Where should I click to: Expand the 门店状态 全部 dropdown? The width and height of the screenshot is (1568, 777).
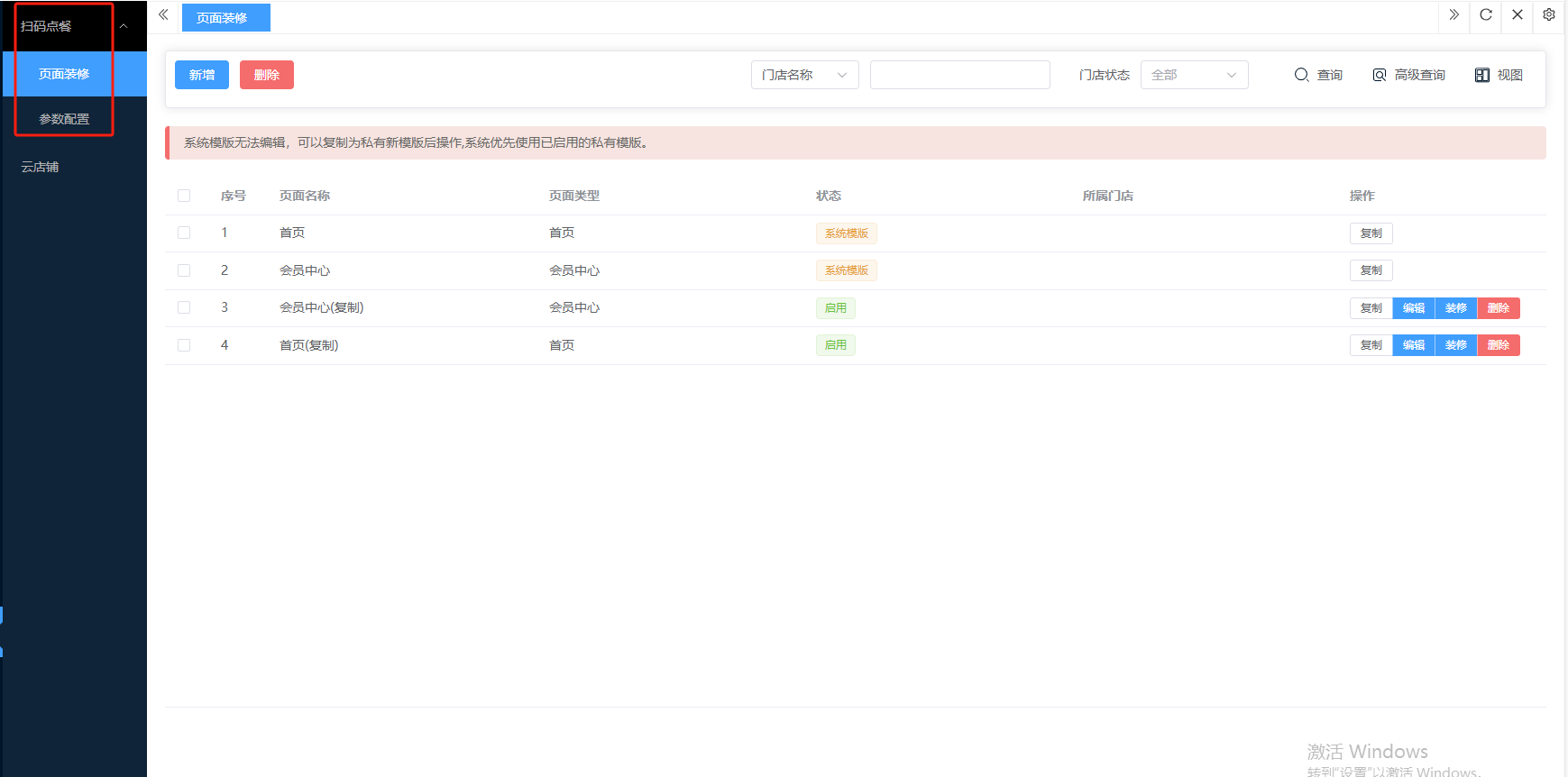pyautogui.click(x=1194, y=75)
